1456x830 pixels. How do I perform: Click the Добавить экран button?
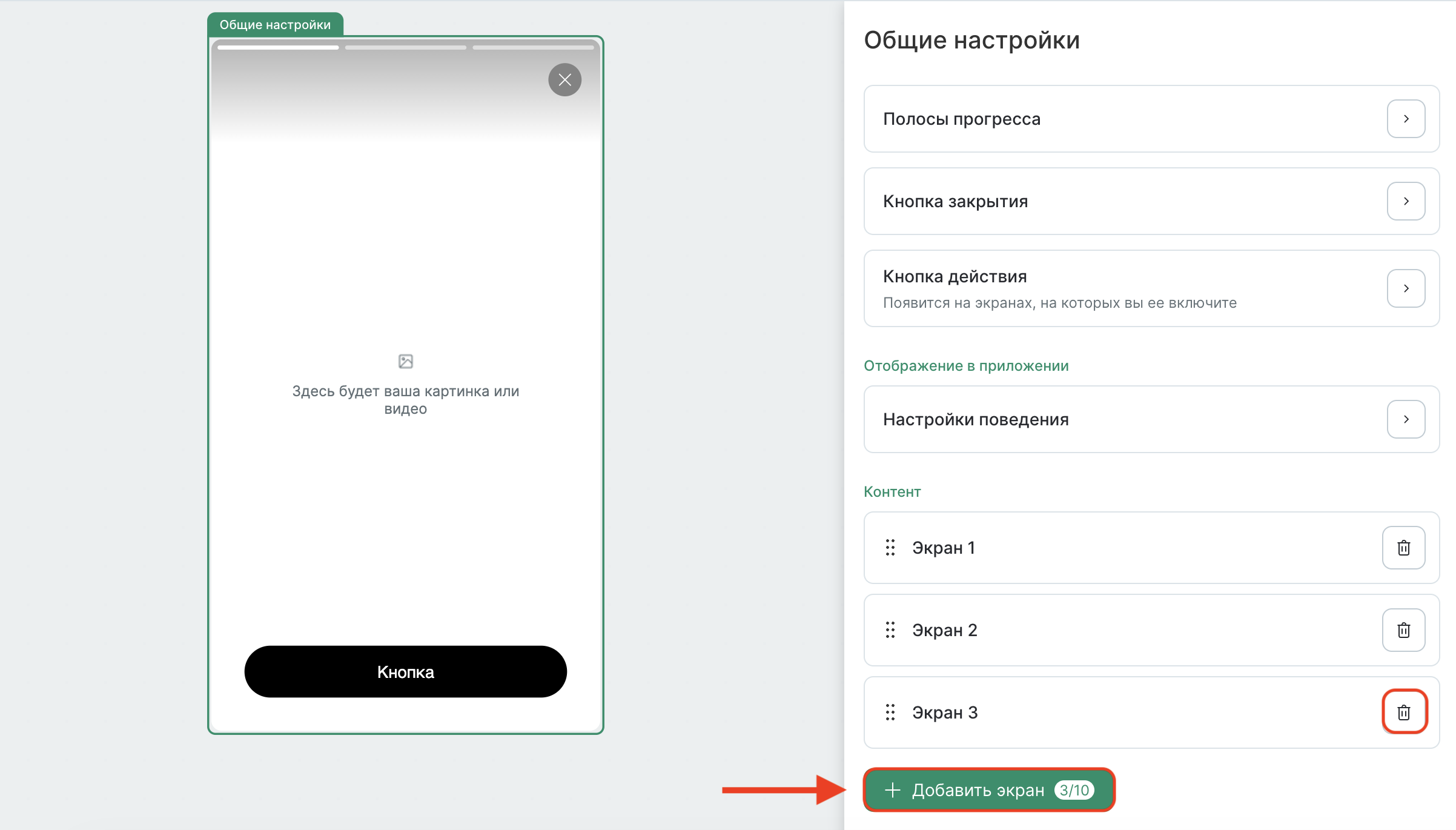988,790
